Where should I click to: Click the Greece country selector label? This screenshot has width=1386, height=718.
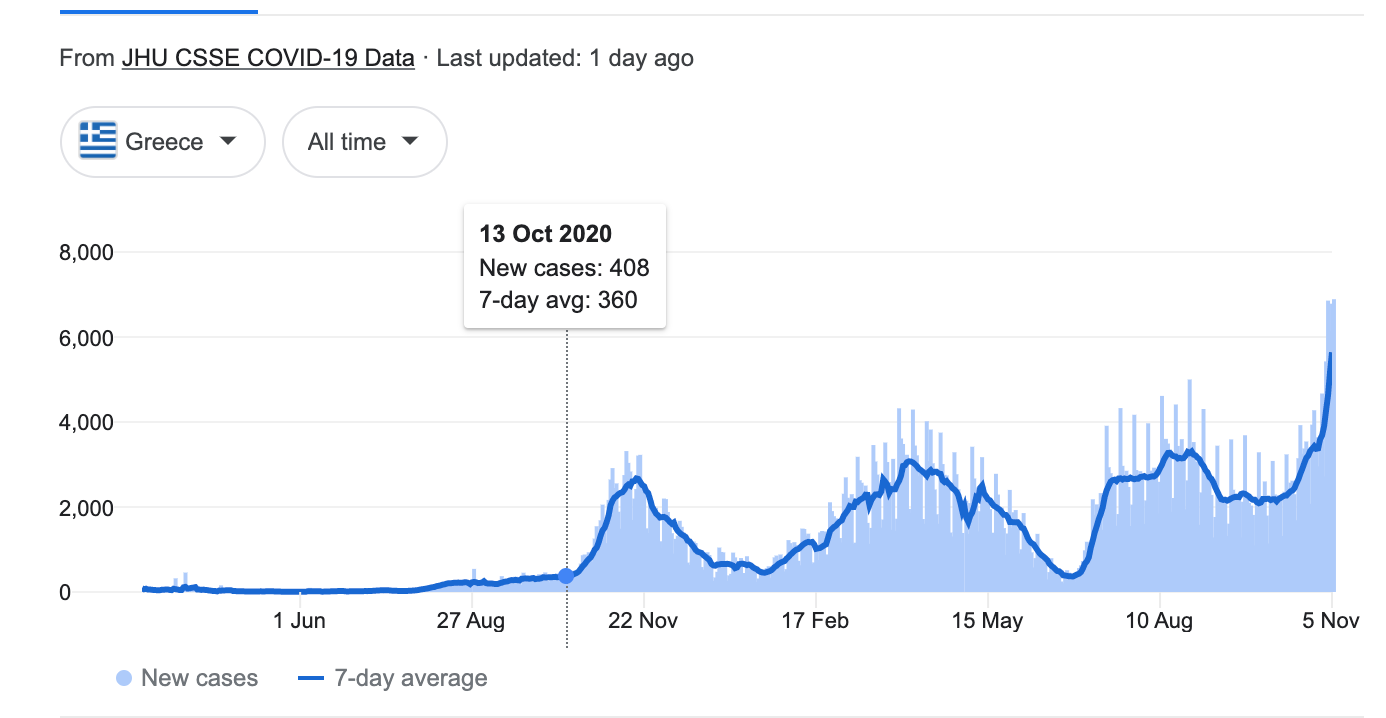164,142
